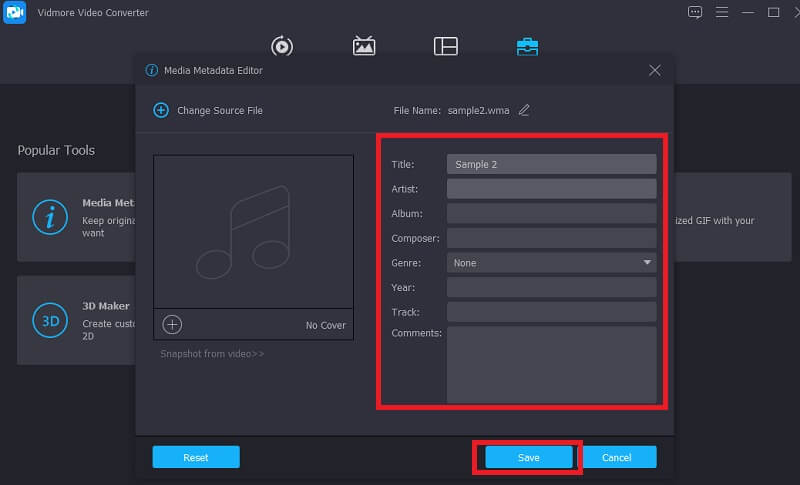Add cover image with the plus icon

(x=172, y=324)
